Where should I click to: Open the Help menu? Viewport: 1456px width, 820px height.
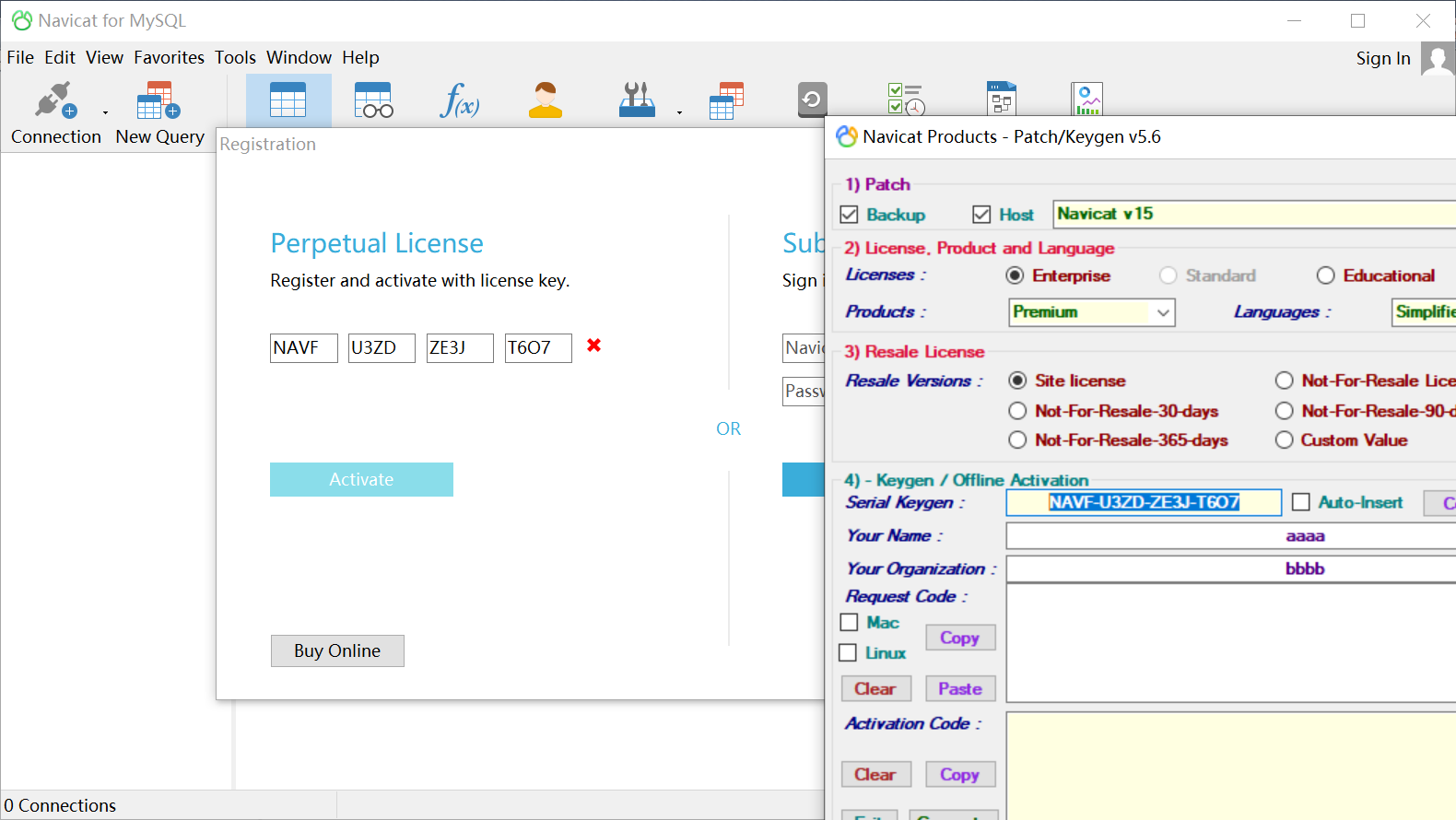(360, 57)
